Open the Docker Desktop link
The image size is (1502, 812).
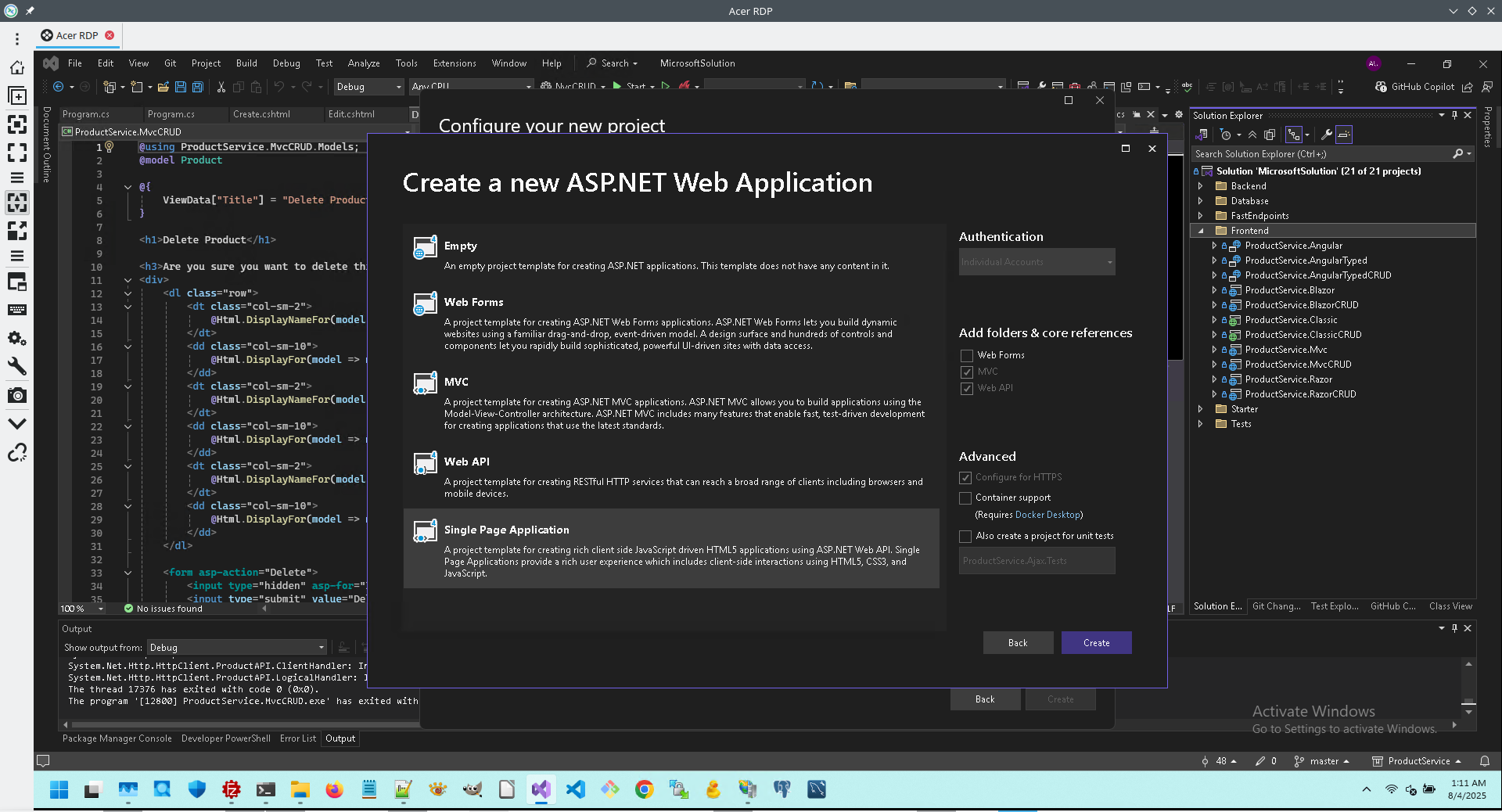1048,515
